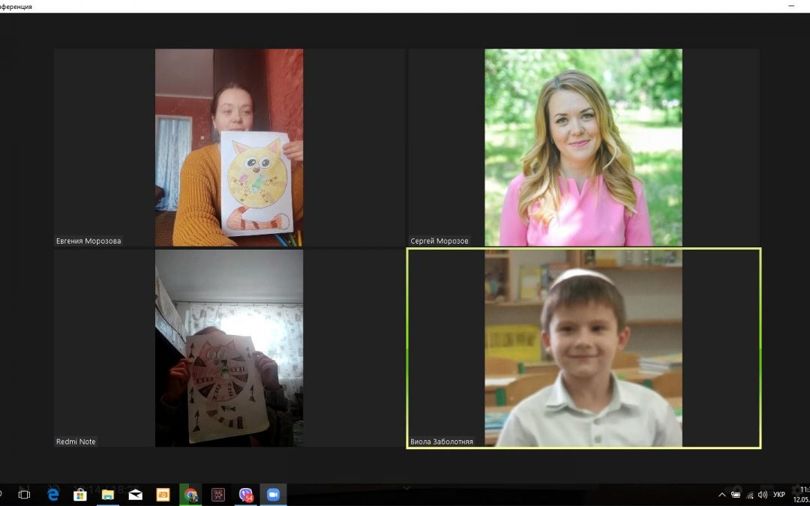Switch the УКР keyboard language indicator
Screen dimensions: 810x506
pyautogui.click(x=779, y=494)
